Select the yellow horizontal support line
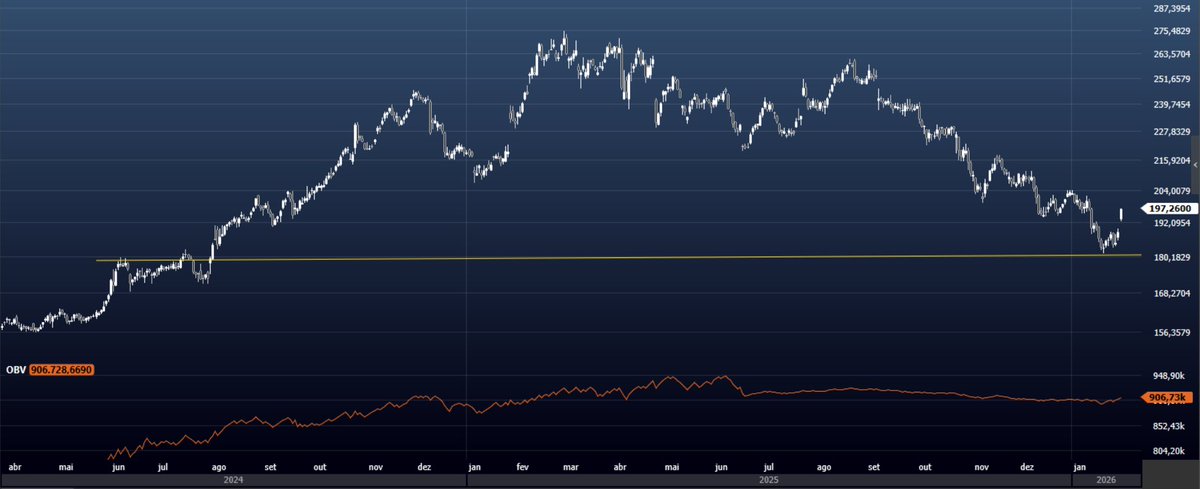The image size is (1200, 489). pos(618,258)
